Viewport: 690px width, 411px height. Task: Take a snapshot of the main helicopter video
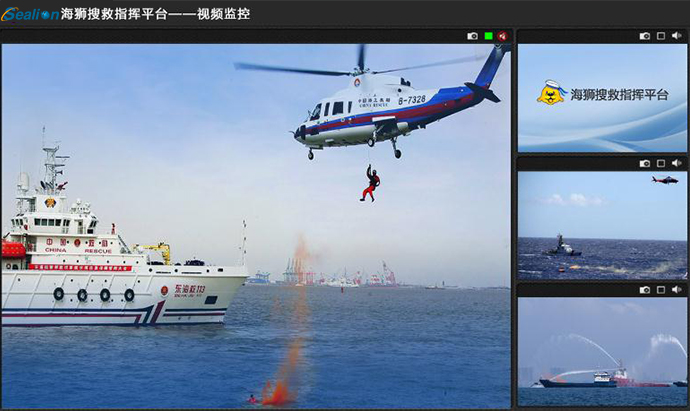point(472,36)
